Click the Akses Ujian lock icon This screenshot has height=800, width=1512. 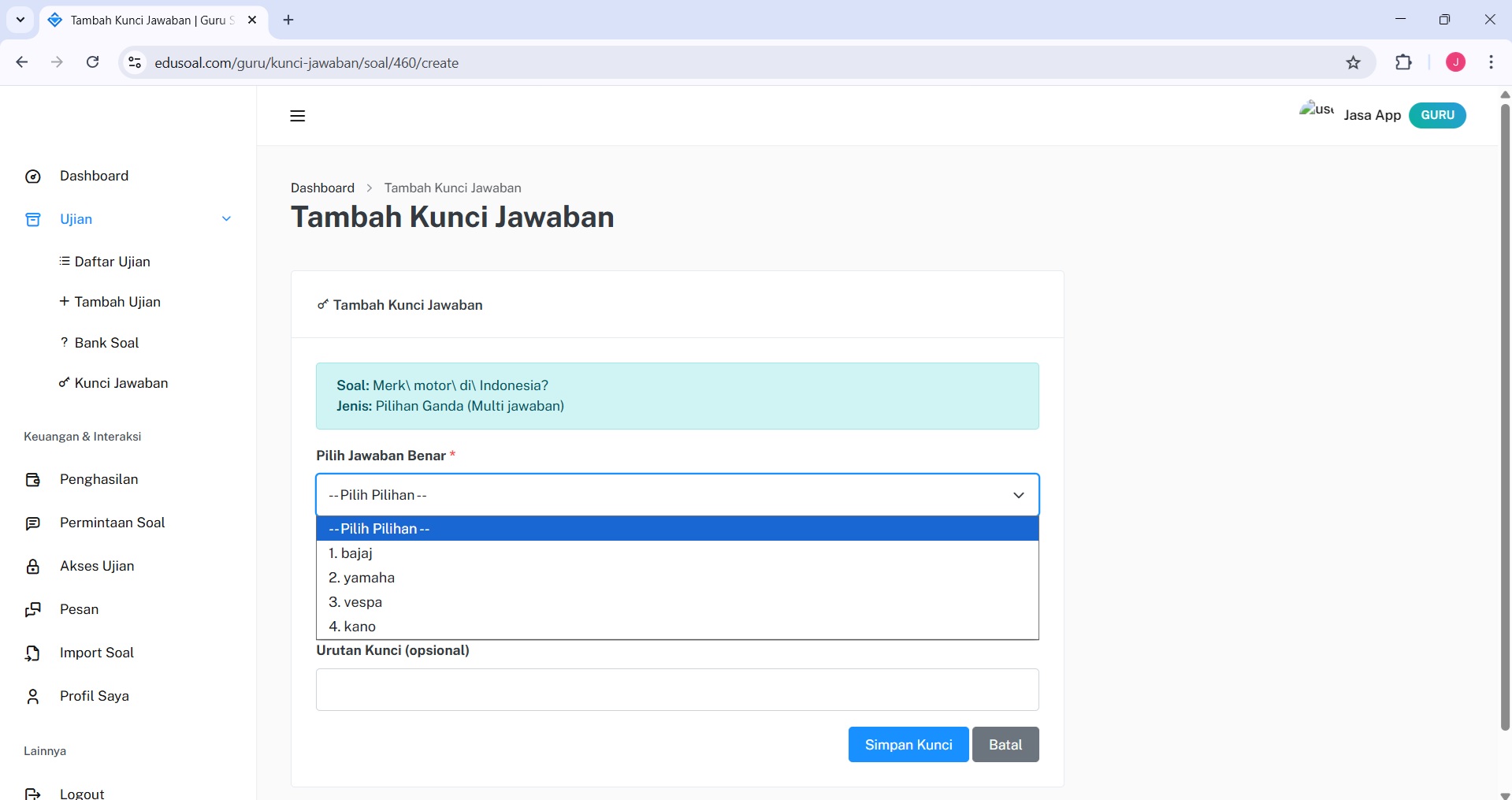(x=33, y=567)
